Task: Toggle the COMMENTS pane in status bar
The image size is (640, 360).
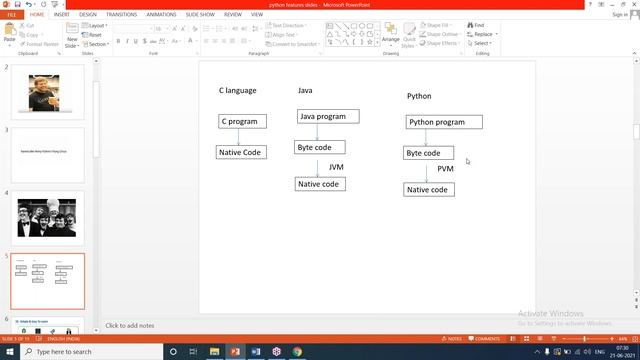Action: point(484,339)
